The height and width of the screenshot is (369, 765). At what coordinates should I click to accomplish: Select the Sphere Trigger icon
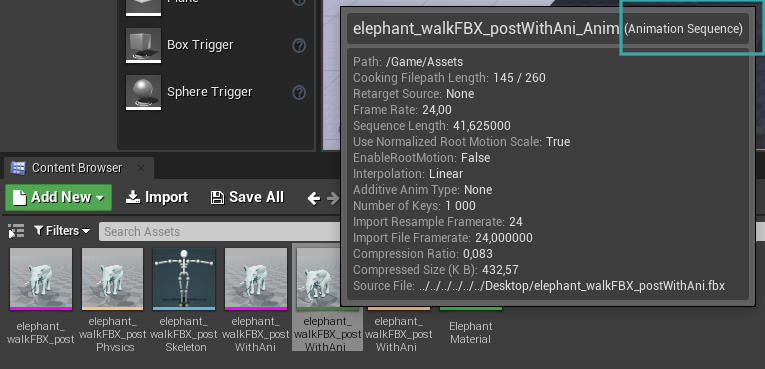(143, 92)
